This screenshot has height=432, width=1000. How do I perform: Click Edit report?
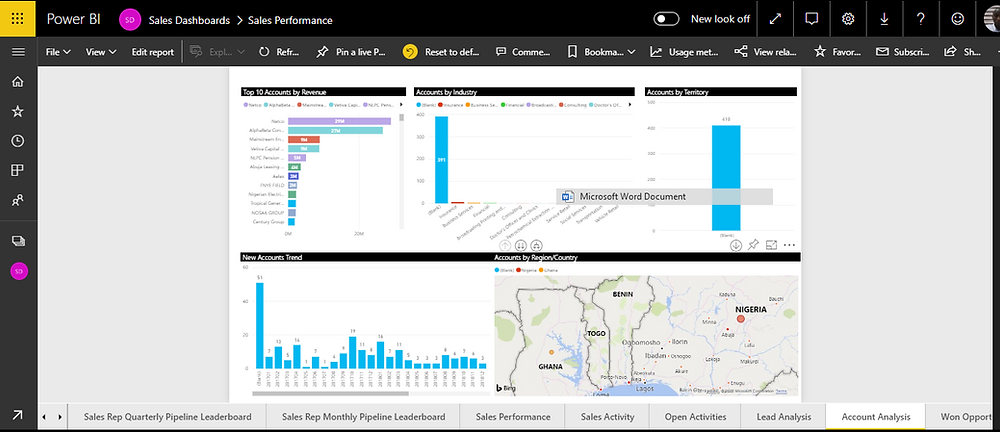[152, 52]
